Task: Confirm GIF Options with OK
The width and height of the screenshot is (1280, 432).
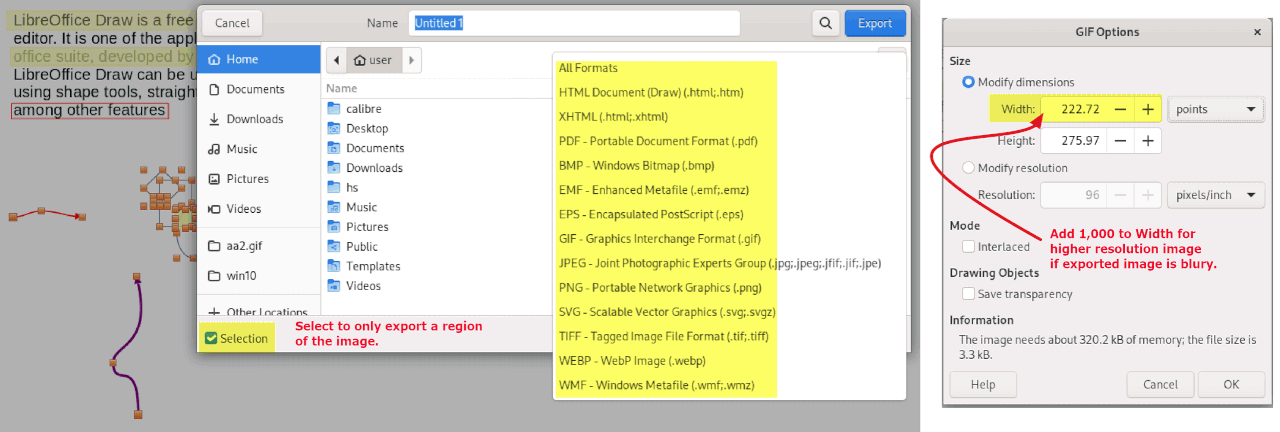Action: point(1231,385)
